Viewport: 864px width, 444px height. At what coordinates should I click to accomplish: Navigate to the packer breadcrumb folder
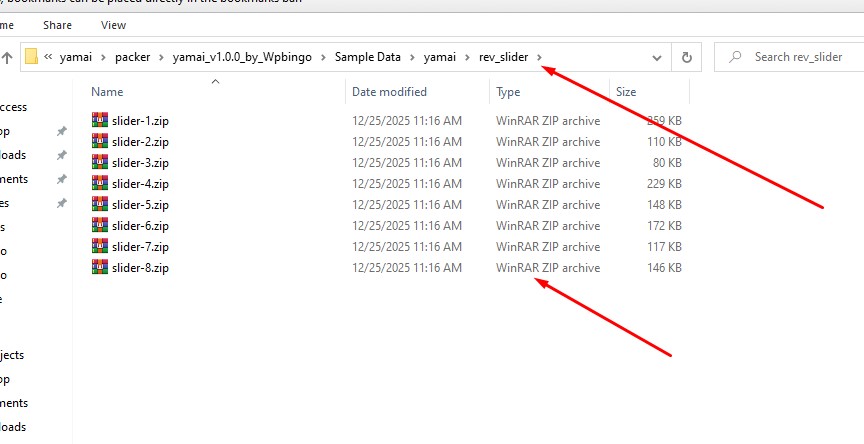(x=132, y=57)
